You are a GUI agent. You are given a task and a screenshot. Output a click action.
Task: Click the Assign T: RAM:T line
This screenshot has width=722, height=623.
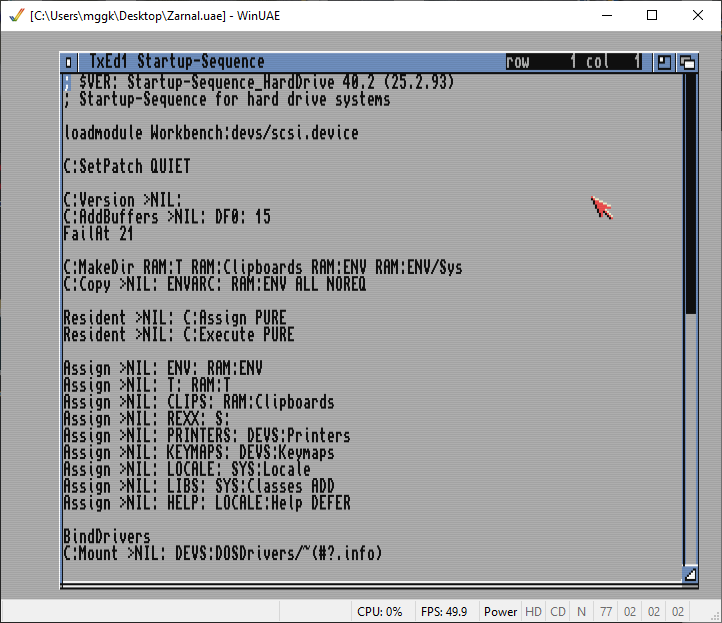click(147, 385)
